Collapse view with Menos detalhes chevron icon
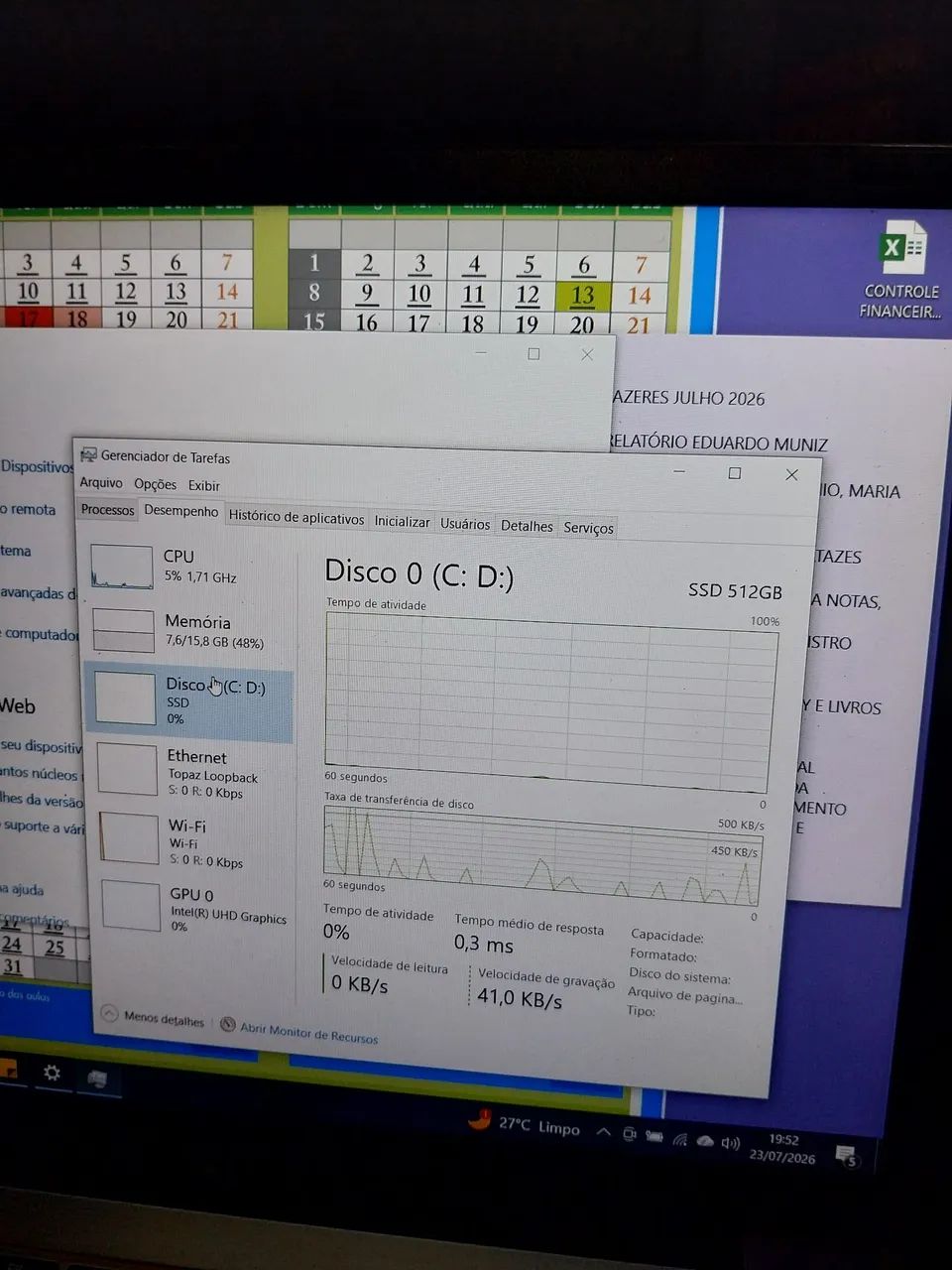 tap(108, 1014)
